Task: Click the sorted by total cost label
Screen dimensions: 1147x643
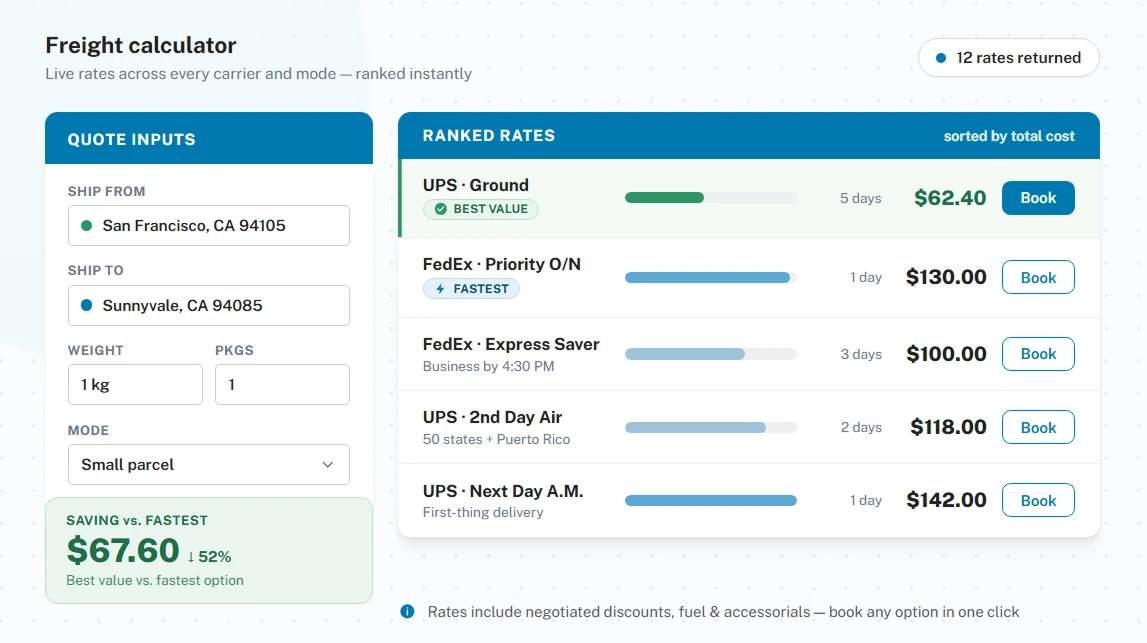Action: [1009, 136]
